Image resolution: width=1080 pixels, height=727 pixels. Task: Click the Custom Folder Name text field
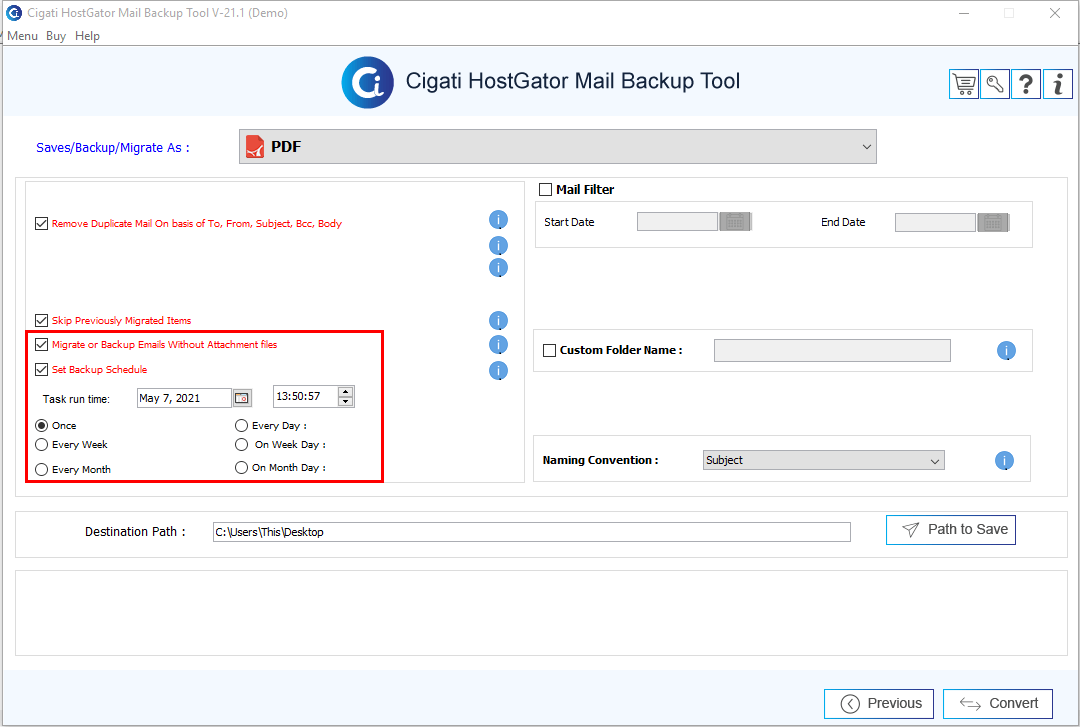(x=832, y=350)
